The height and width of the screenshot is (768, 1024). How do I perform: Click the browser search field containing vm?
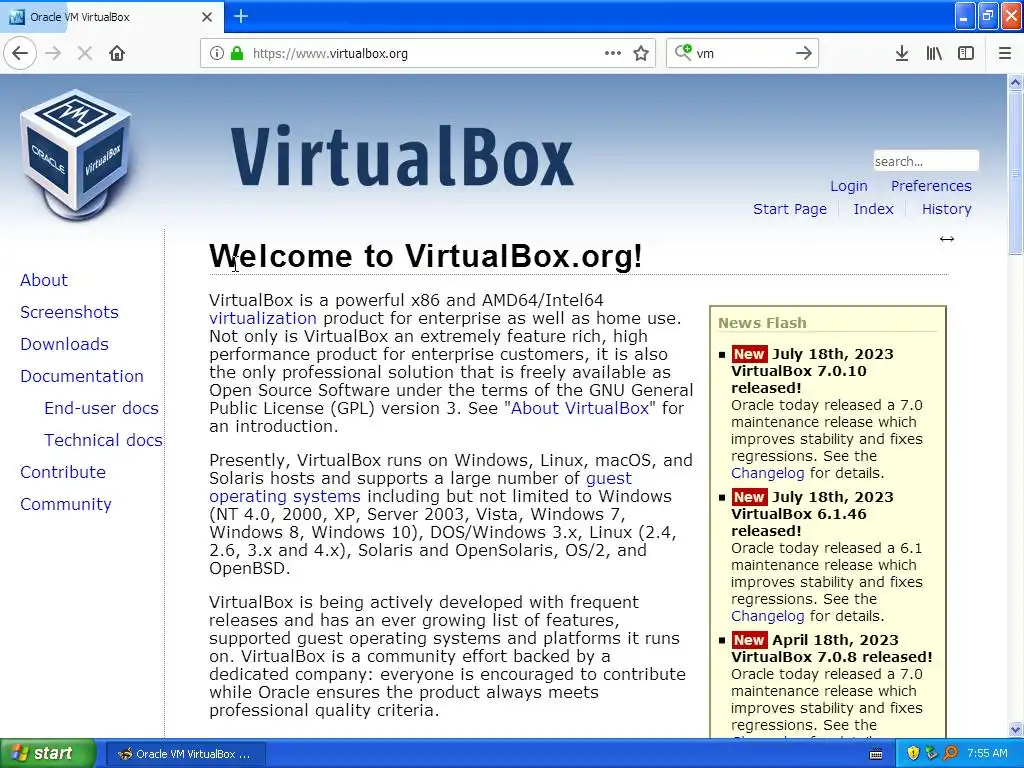coord(741,54)
